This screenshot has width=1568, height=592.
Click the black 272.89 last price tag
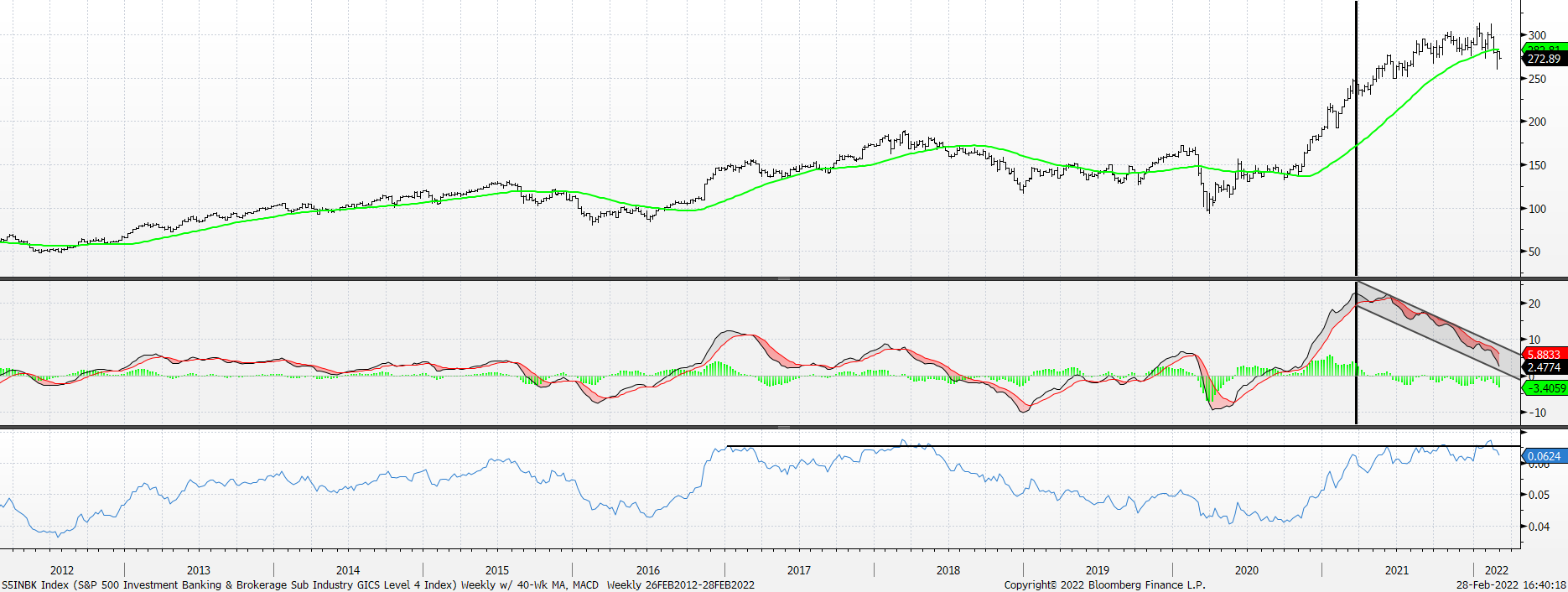tap(1544, 59)
